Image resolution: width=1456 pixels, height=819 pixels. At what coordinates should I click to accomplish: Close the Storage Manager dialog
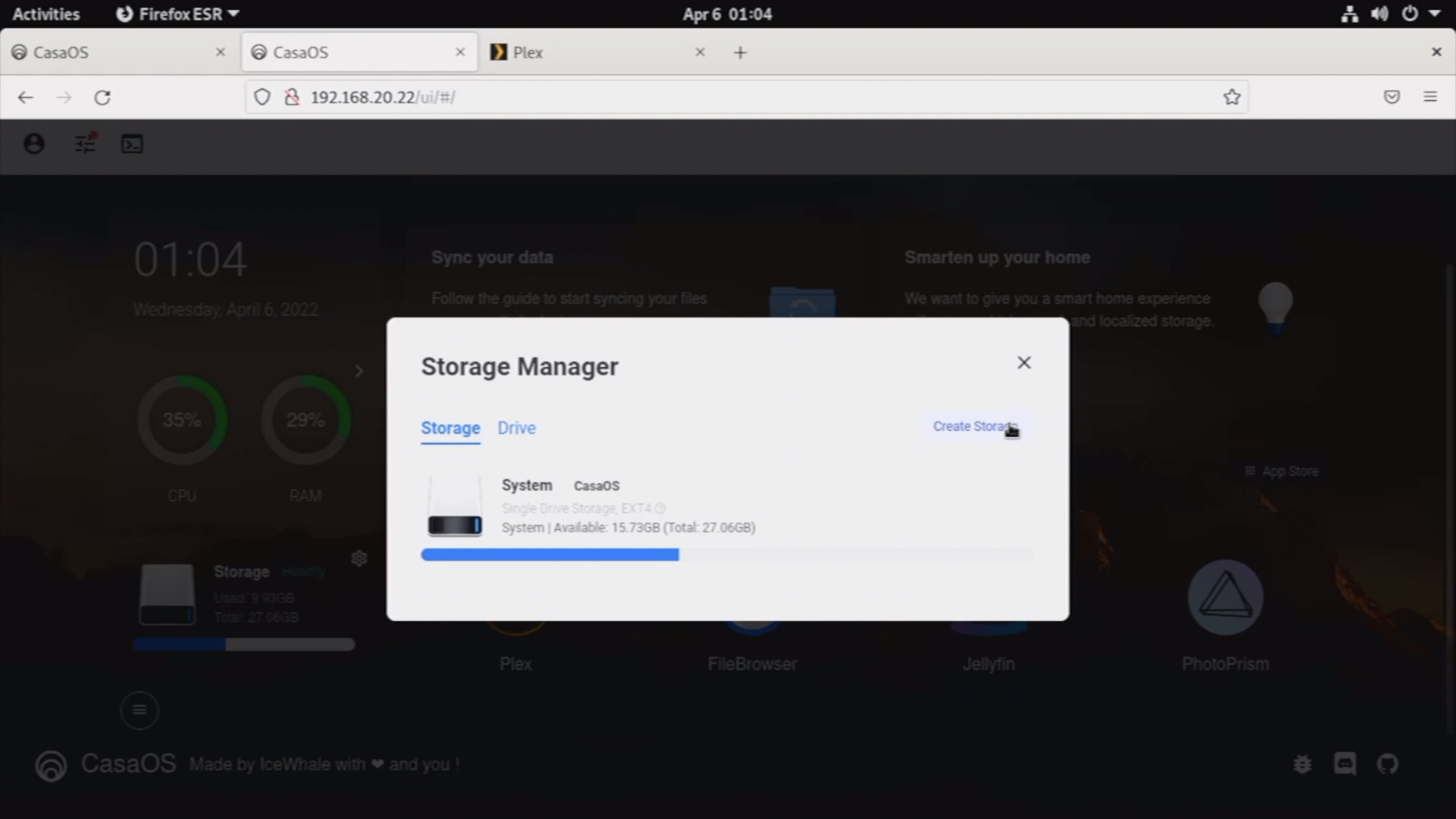click(x=1024, y=363)
